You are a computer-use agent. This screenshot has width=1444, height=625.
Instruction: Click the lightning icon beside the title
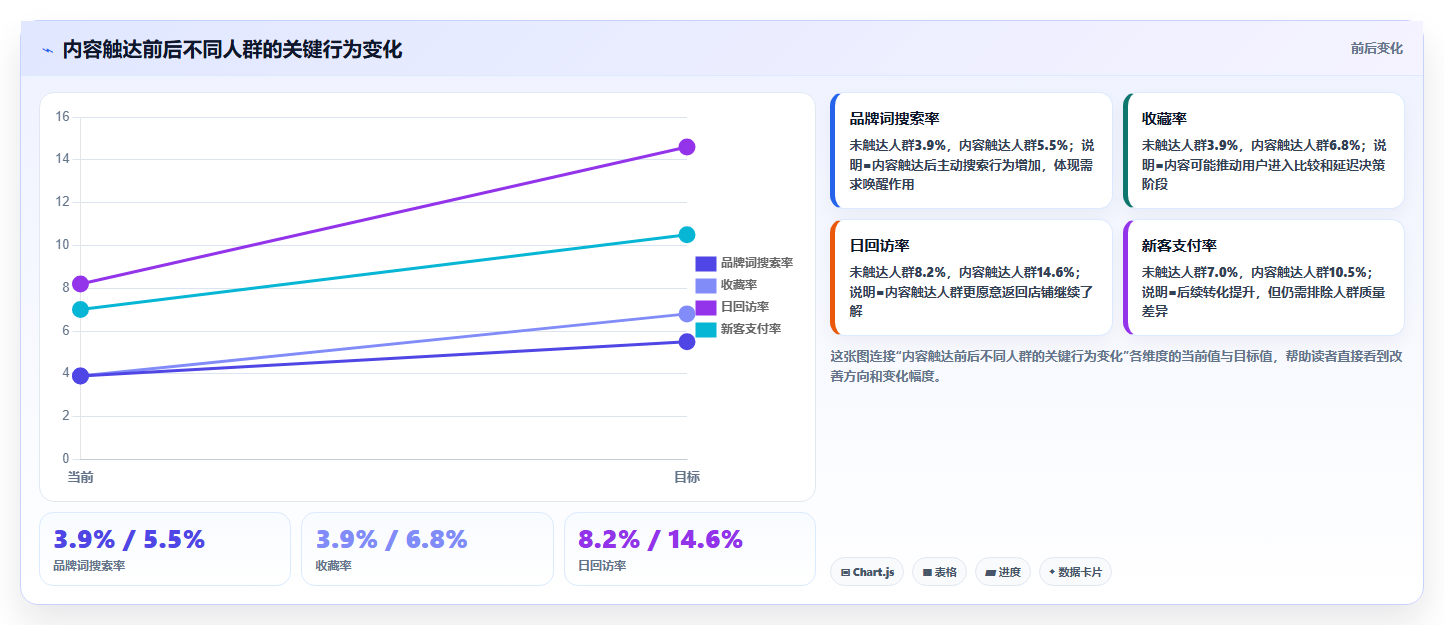tap(47, 50)
